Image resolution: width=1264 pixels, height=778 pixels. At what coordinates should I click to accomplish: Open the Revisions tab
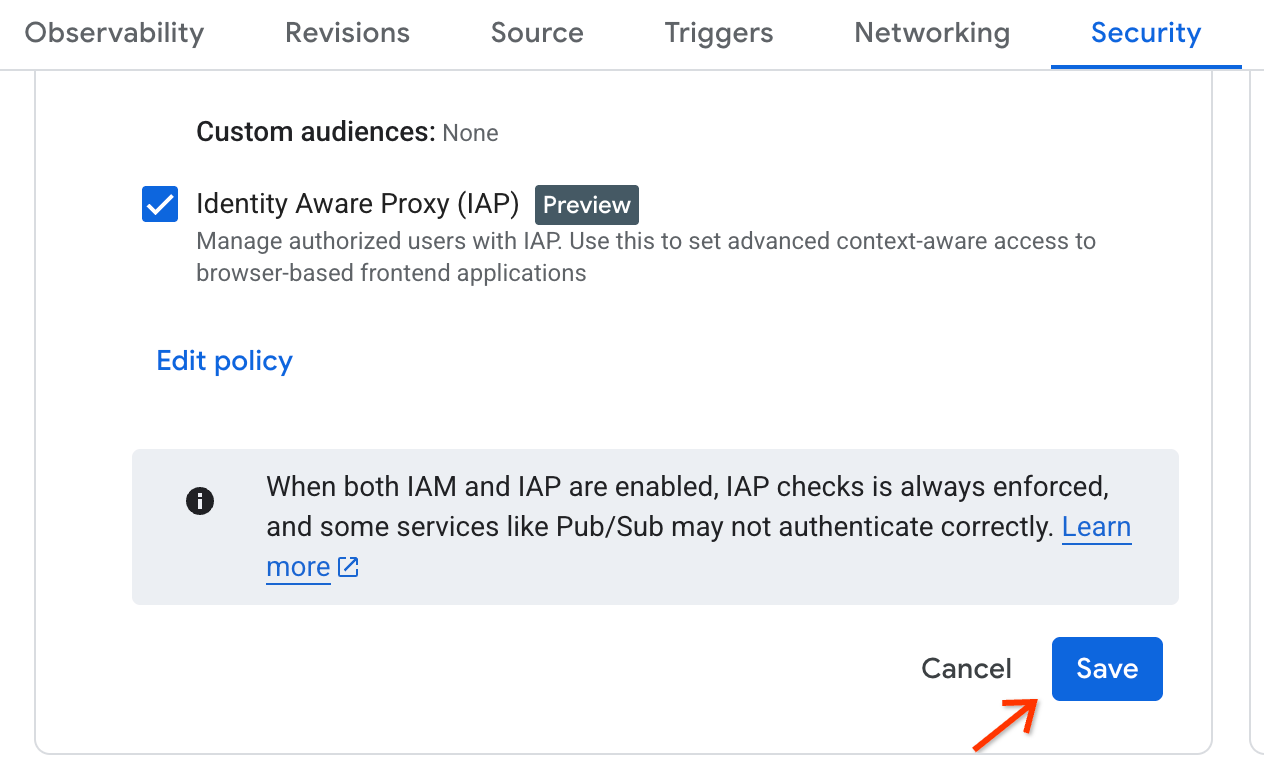coord(347,33)
